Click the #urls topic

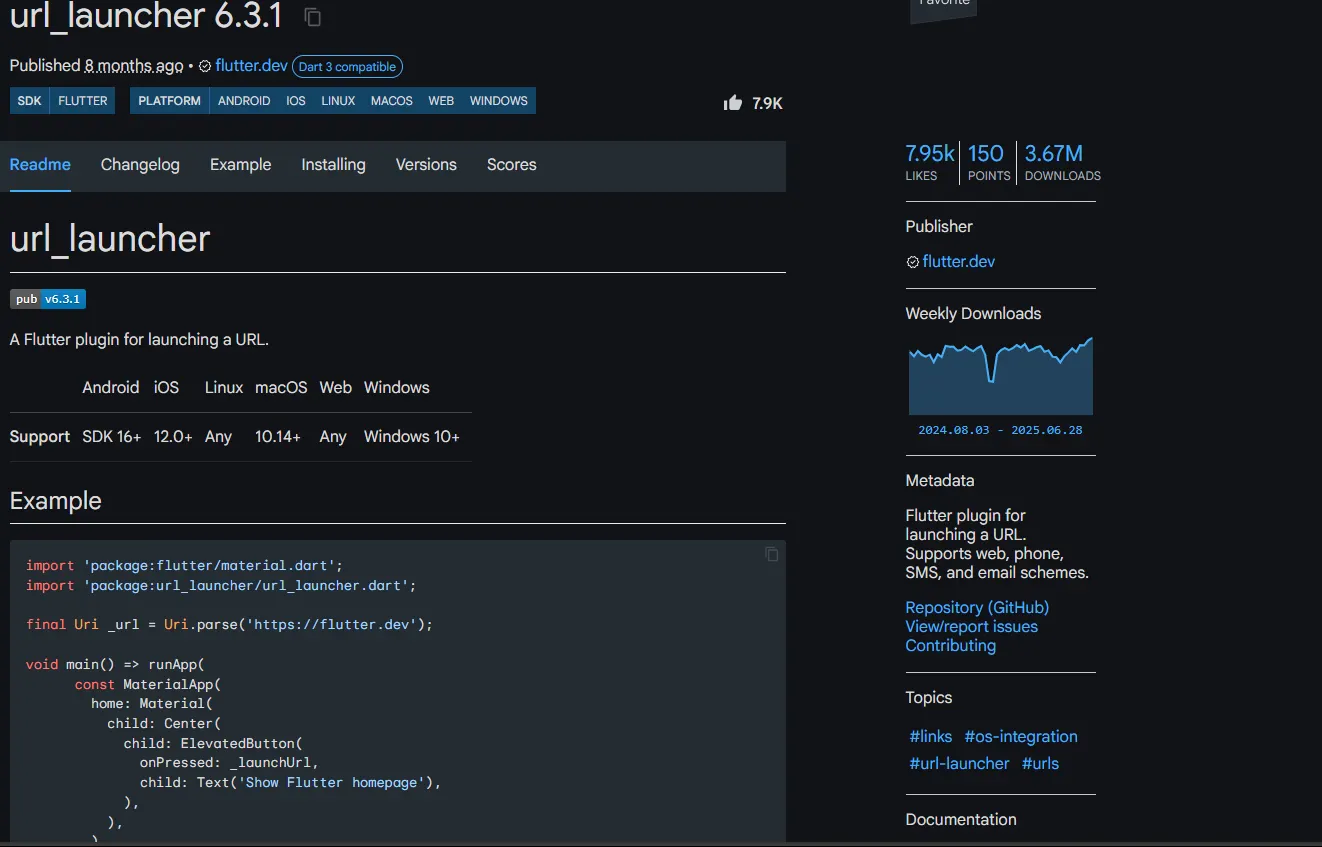pyautogui.click(x=1040, y=764)
